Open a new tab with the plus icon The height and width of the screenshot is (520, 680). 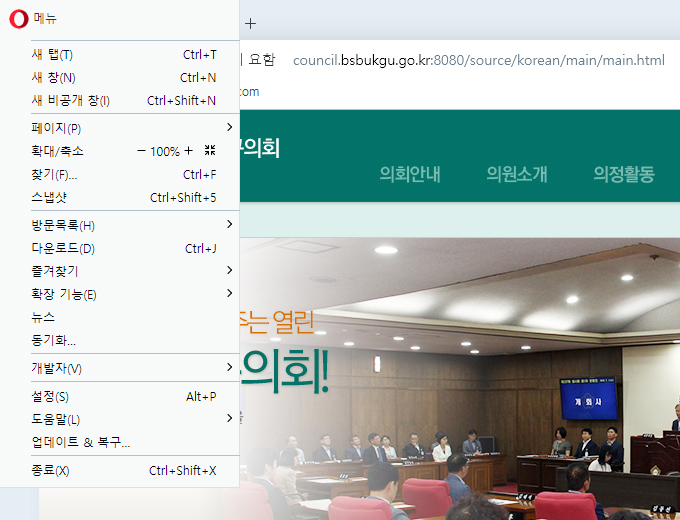[x=250, y=23]
